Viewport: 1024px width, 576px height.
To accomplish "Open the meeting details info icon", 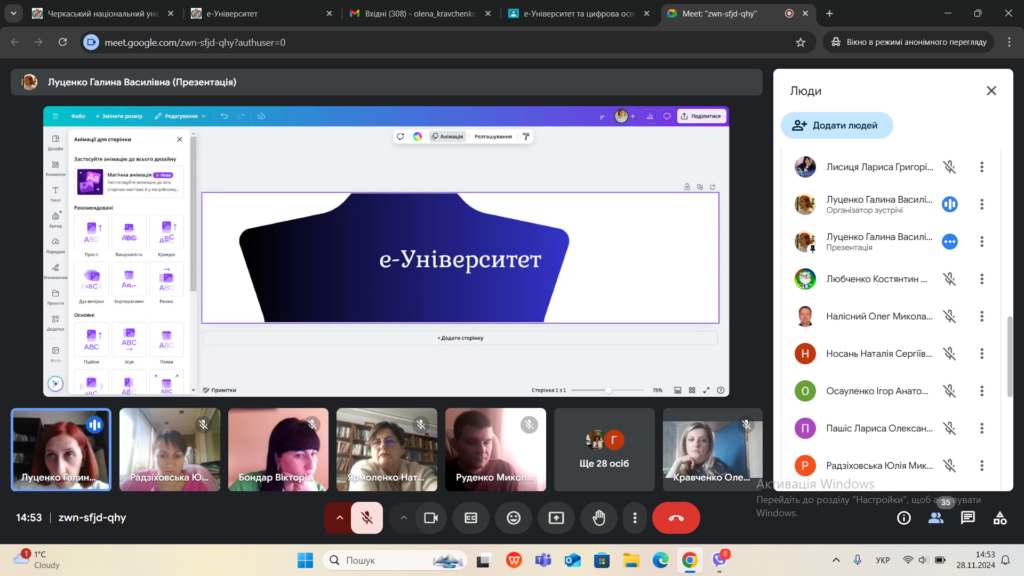I will pos(904,518).
